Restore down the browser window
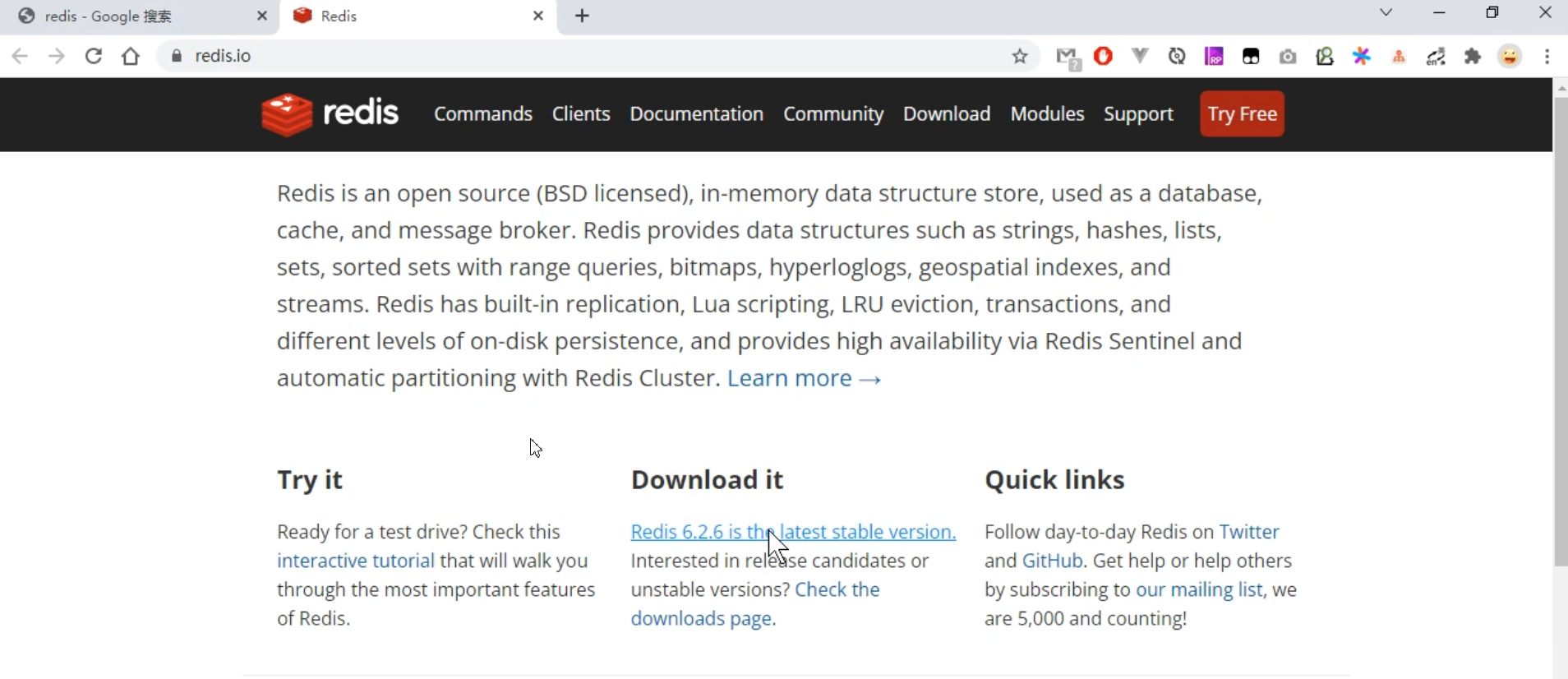 pos(1492,12)
